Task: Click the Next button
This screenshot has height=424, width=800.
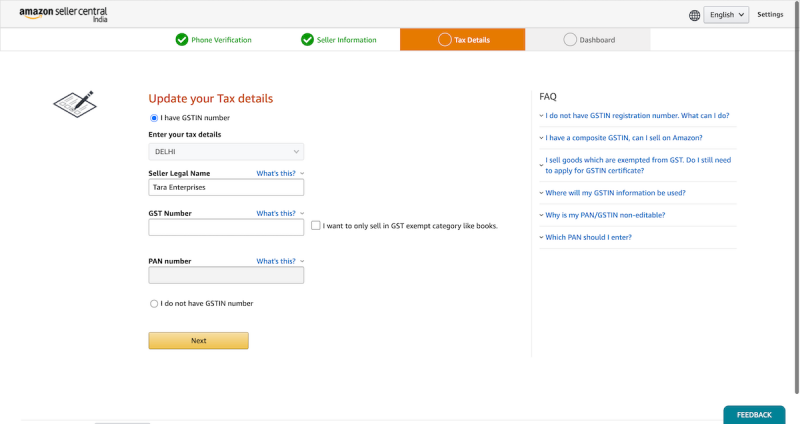Action: coord(198,341)
